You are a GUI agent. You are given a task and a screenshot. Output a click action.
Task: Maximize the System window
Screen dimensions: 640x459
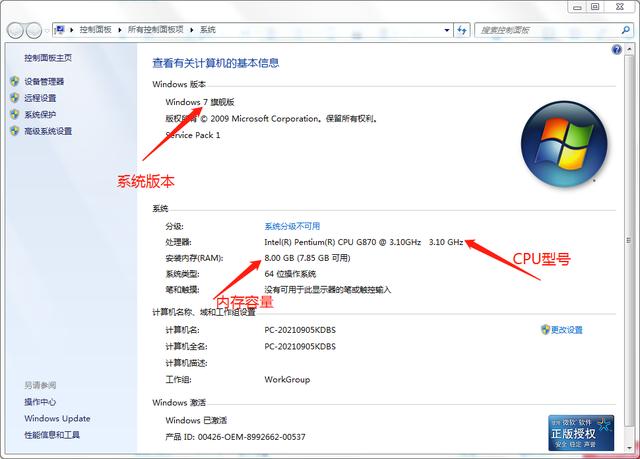[595, 7]
